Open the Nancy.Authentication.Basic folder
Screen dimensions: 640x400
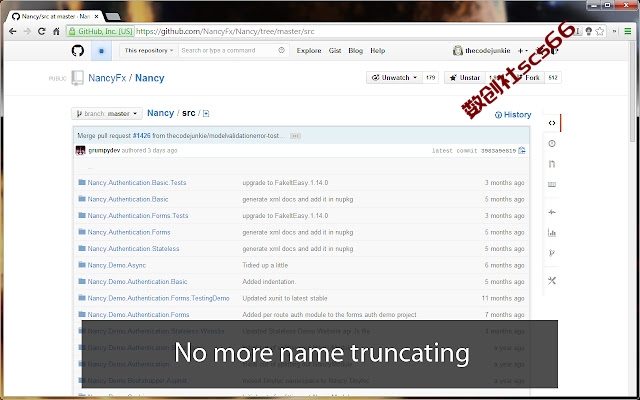click(128, 199)
